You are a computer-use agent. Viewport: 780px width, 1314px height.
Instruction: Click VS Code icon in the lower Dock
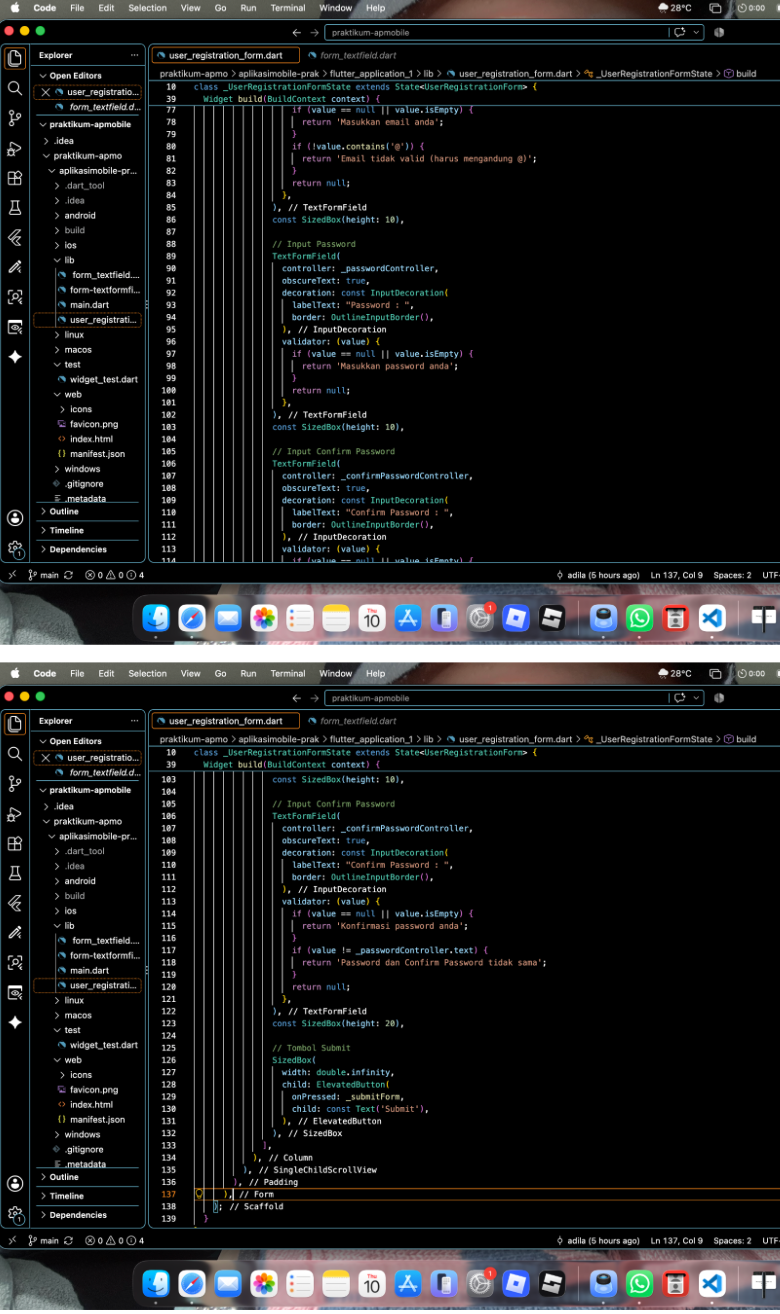pyautogui.click(x=711, y=1284)
